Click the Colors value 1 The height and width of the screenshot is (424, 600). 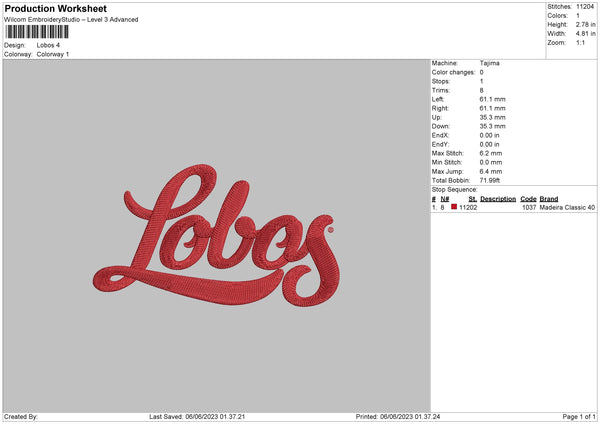pos(578,16)
